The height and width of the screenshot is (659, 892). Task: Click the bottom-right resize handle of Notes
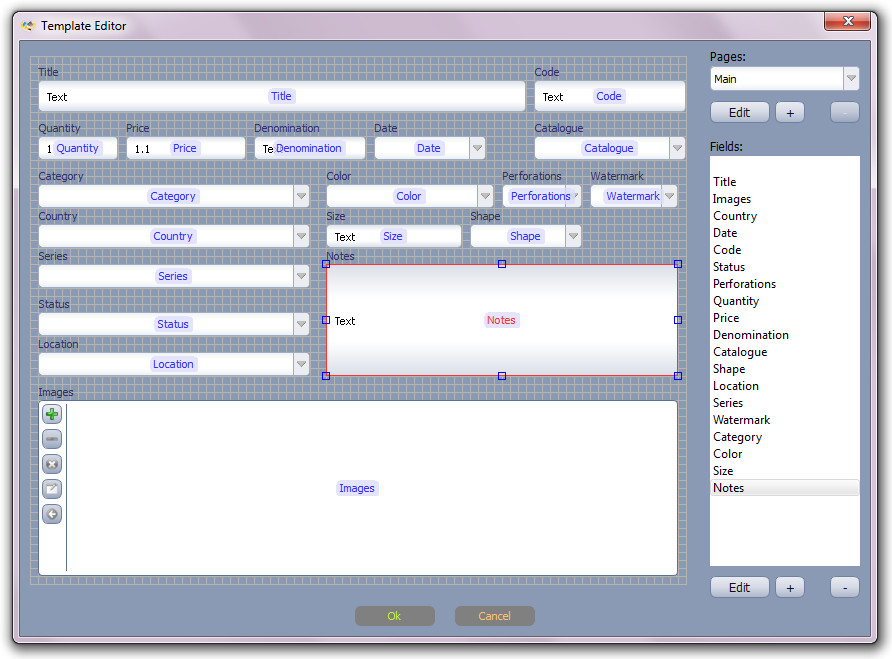[x=678, y=376]
